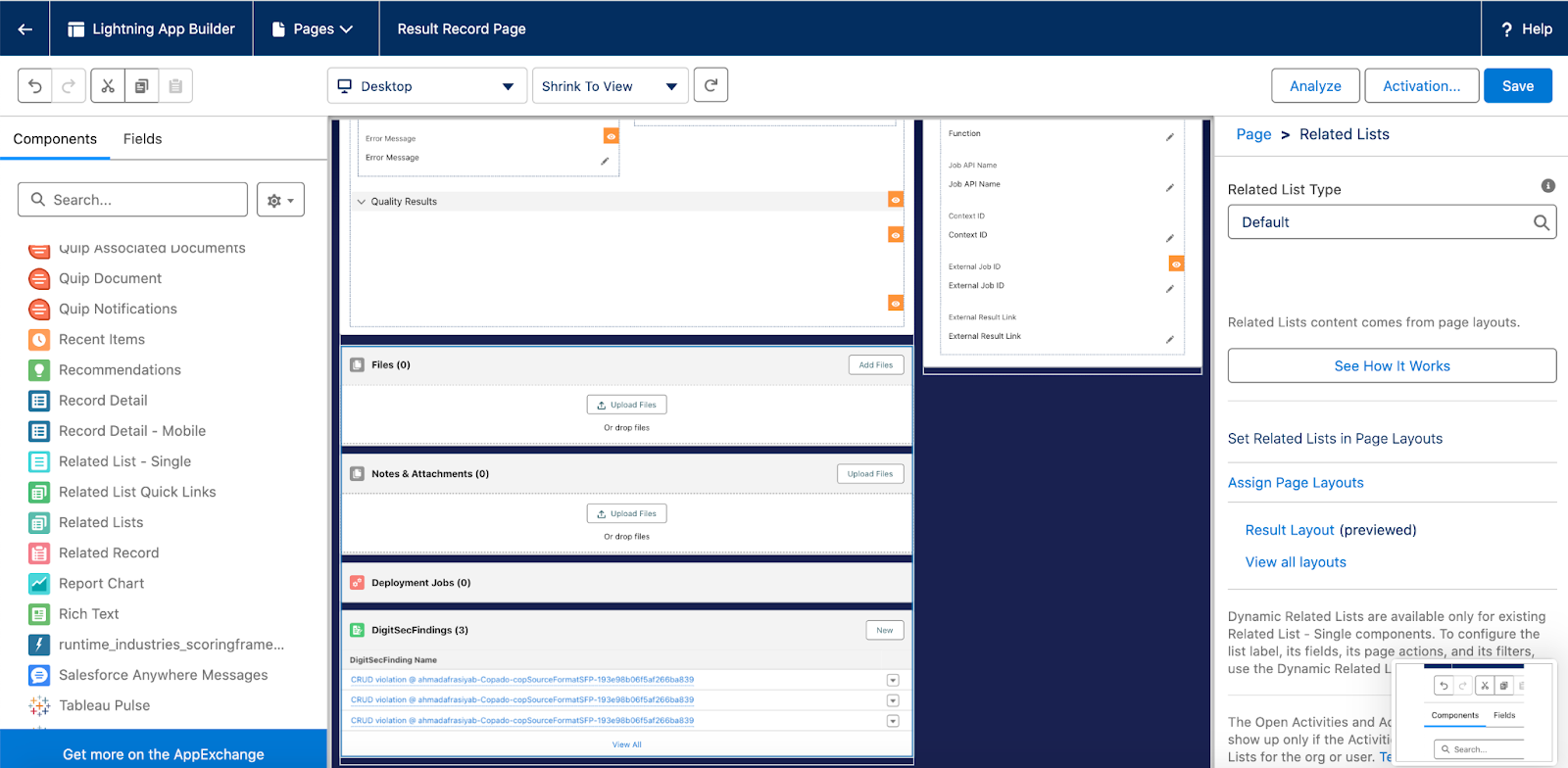This screenshot has width=1568, height=768.
Task: Click the Help question mark icon
Action: (1506, 29)
